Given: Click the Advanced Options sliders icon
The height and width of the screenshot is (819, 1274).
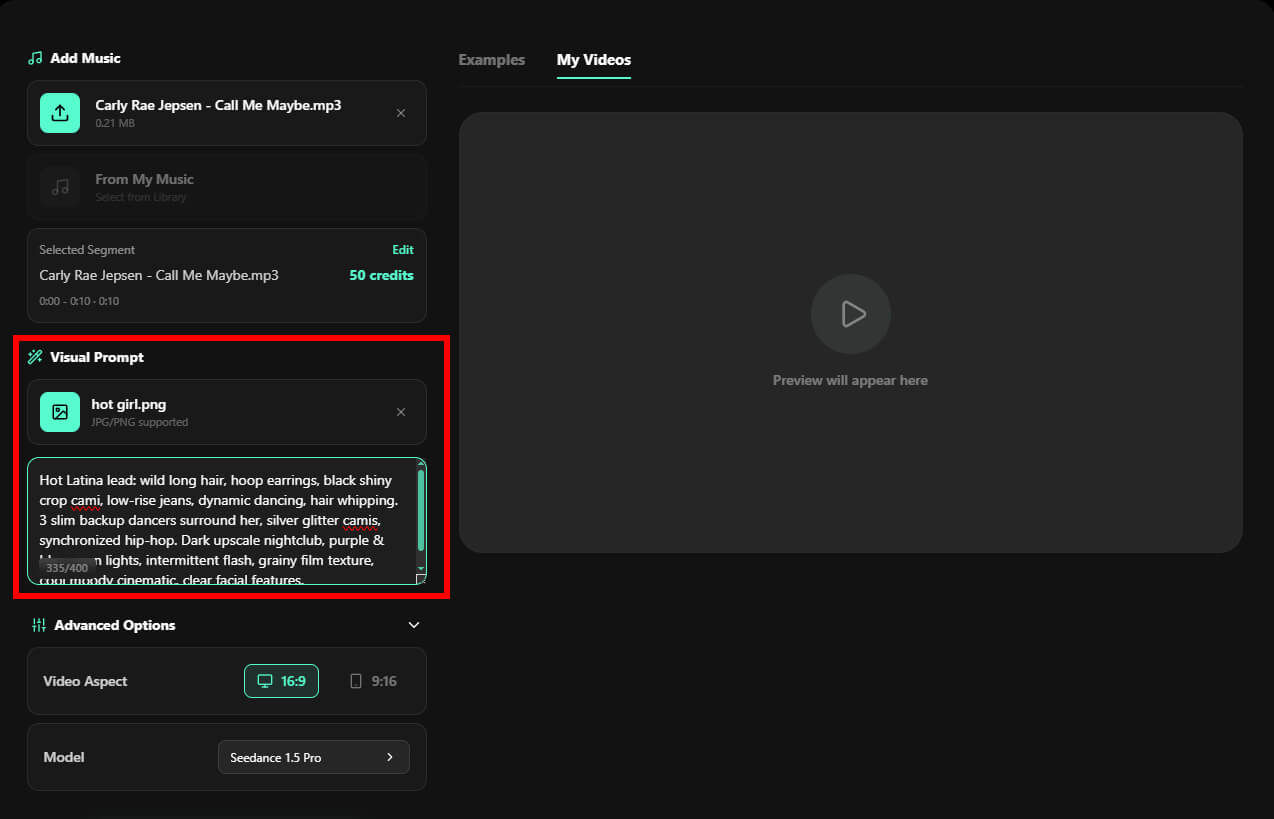Looking at the screenshot, I should 39,625.
